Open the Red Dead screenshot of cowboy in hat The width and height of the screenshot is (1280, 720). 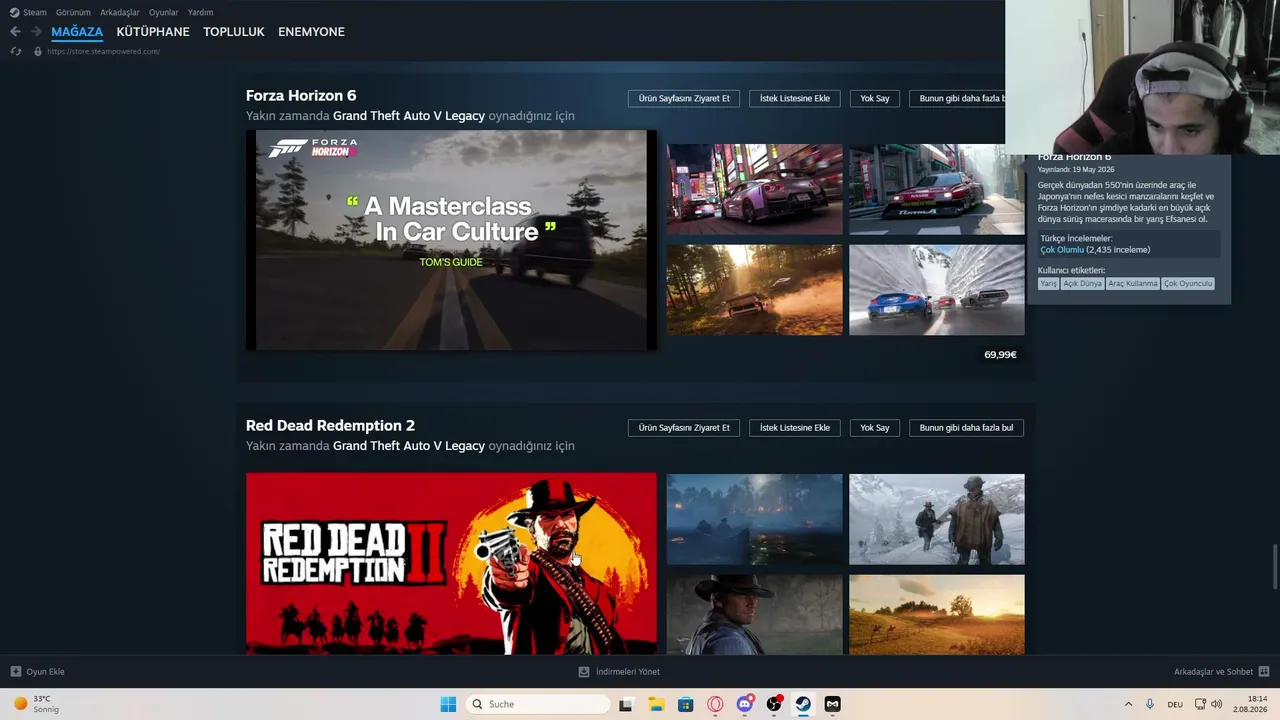(x=755, y=615)
